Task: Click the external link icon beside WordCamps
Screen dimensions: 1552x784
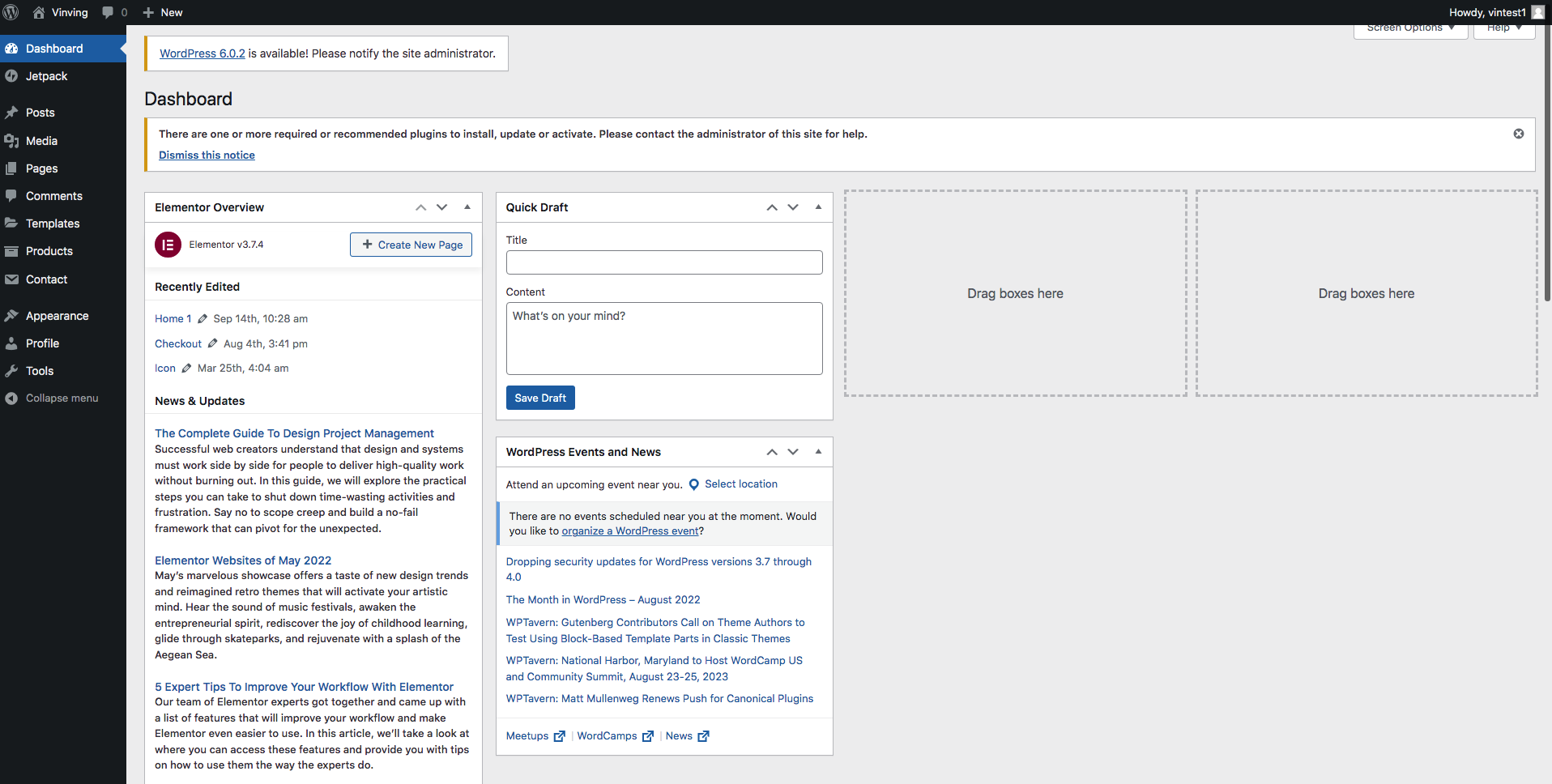Action: pos(648,736)
